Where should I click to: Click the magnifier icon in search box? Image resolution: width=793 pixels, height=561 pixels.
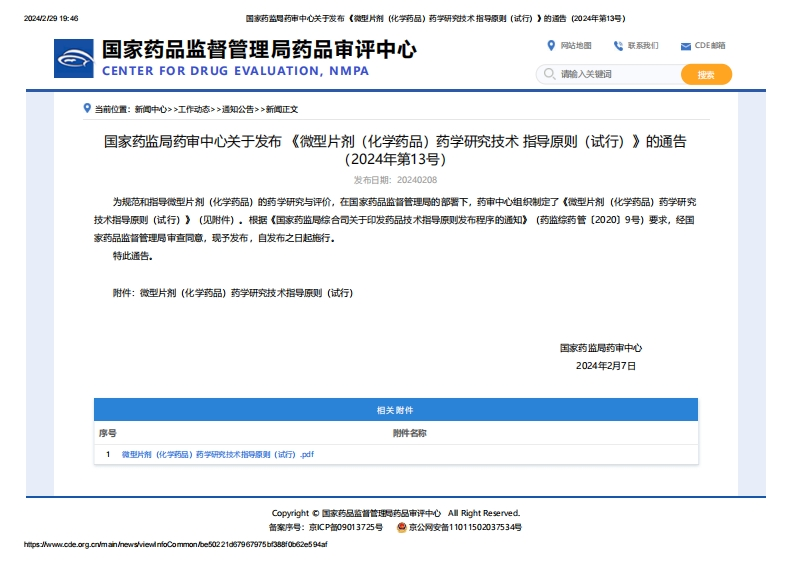tap(549, 74)
